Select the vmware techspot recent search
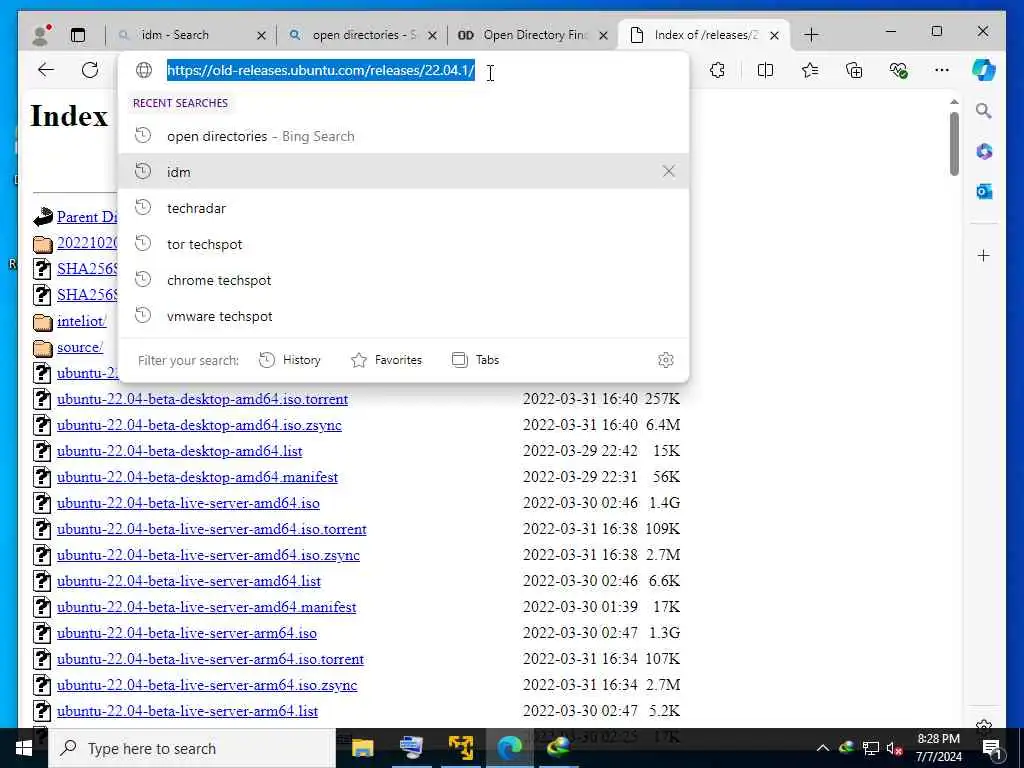Image resolution: width=1024 pixels, height=768 pixels. coord(404,315)
